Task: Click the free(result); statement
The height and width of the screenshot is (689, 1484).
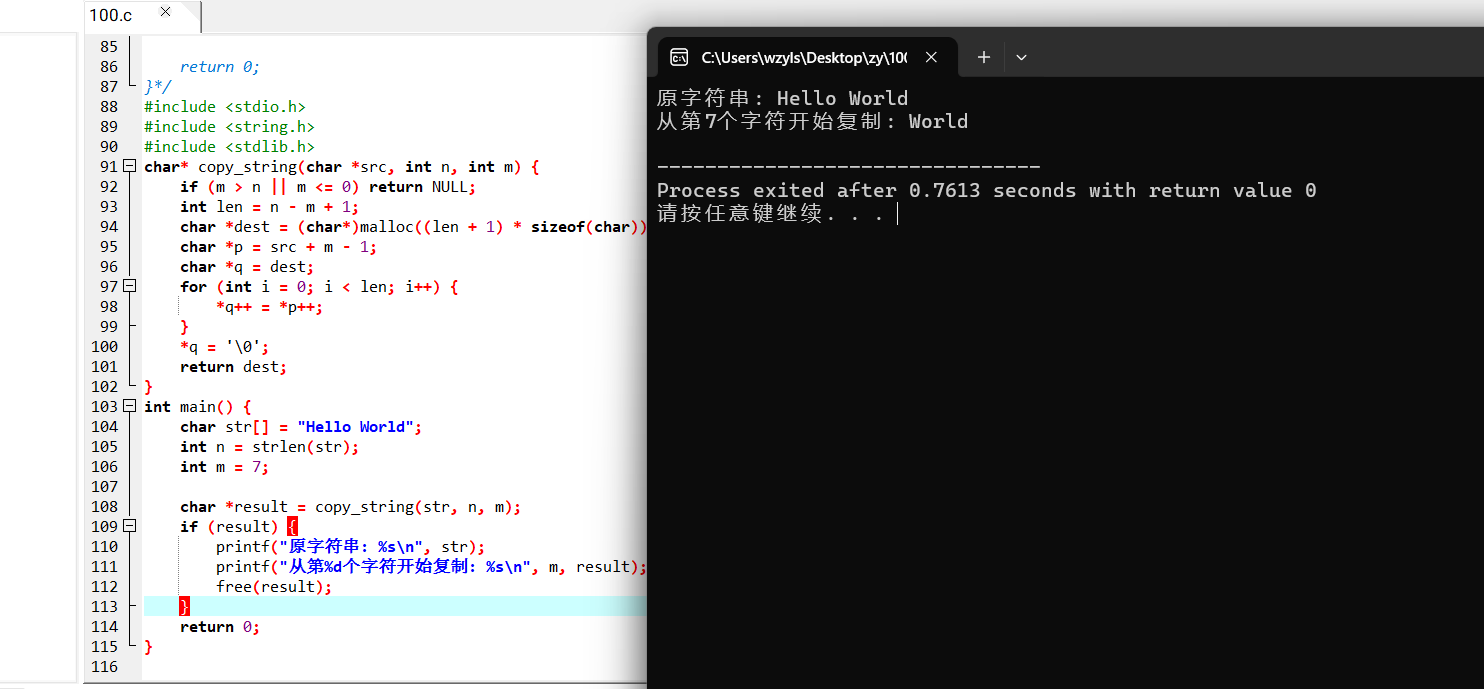Action: [274, 587]
